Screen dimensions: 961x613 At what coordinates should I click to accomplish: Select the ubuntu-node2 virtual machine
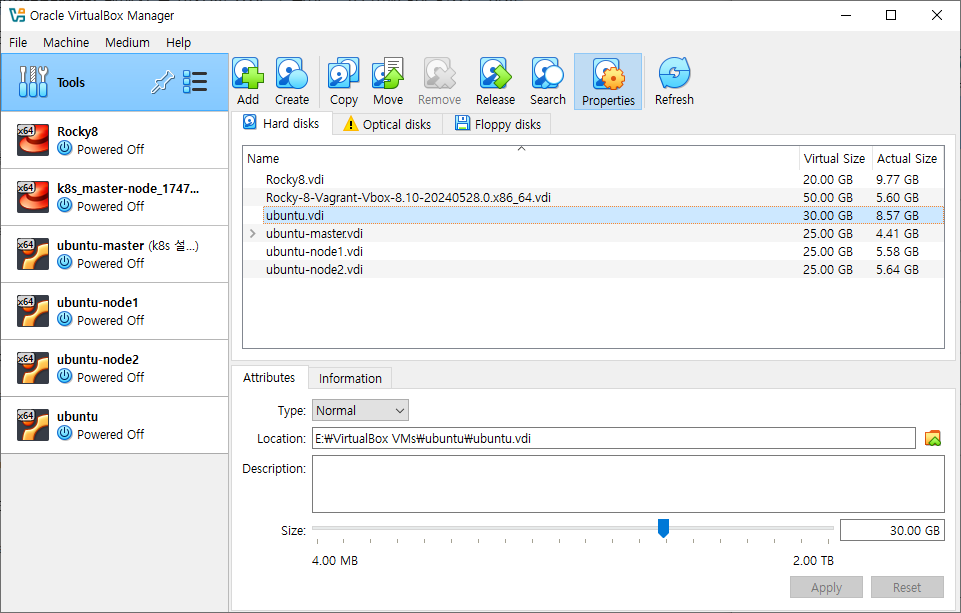click(x=115, y=368)
